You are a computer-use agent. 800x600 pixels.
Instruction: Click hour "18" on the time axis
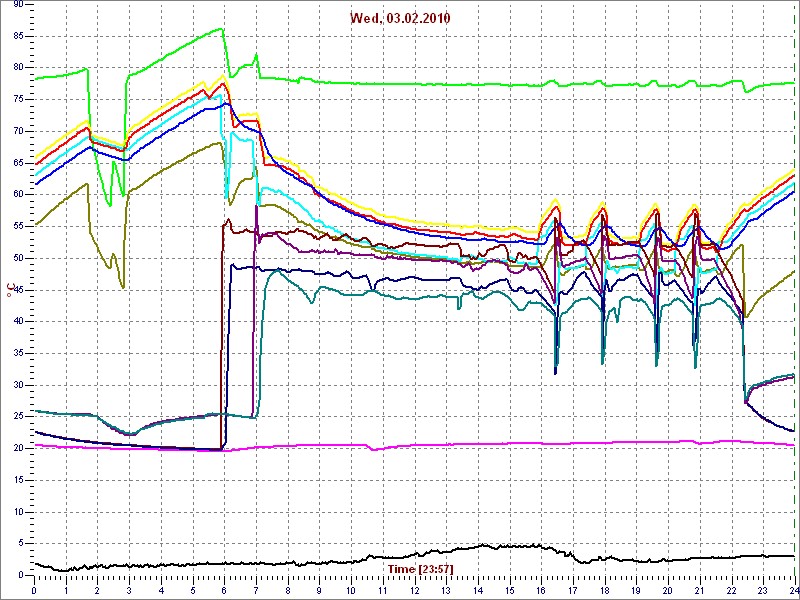(605, 590)
